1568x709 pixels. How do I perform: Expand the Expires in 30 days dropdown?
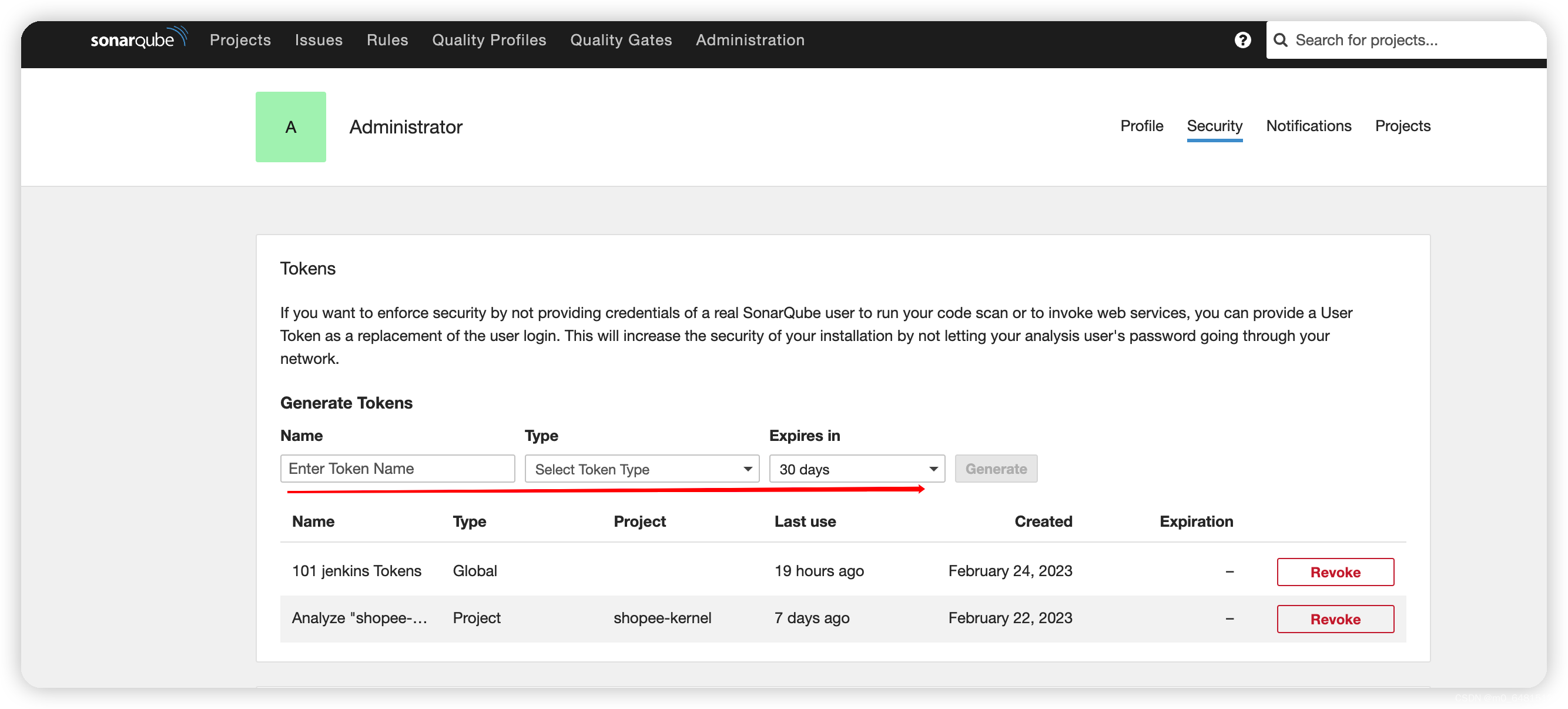[x=856, y=469]
